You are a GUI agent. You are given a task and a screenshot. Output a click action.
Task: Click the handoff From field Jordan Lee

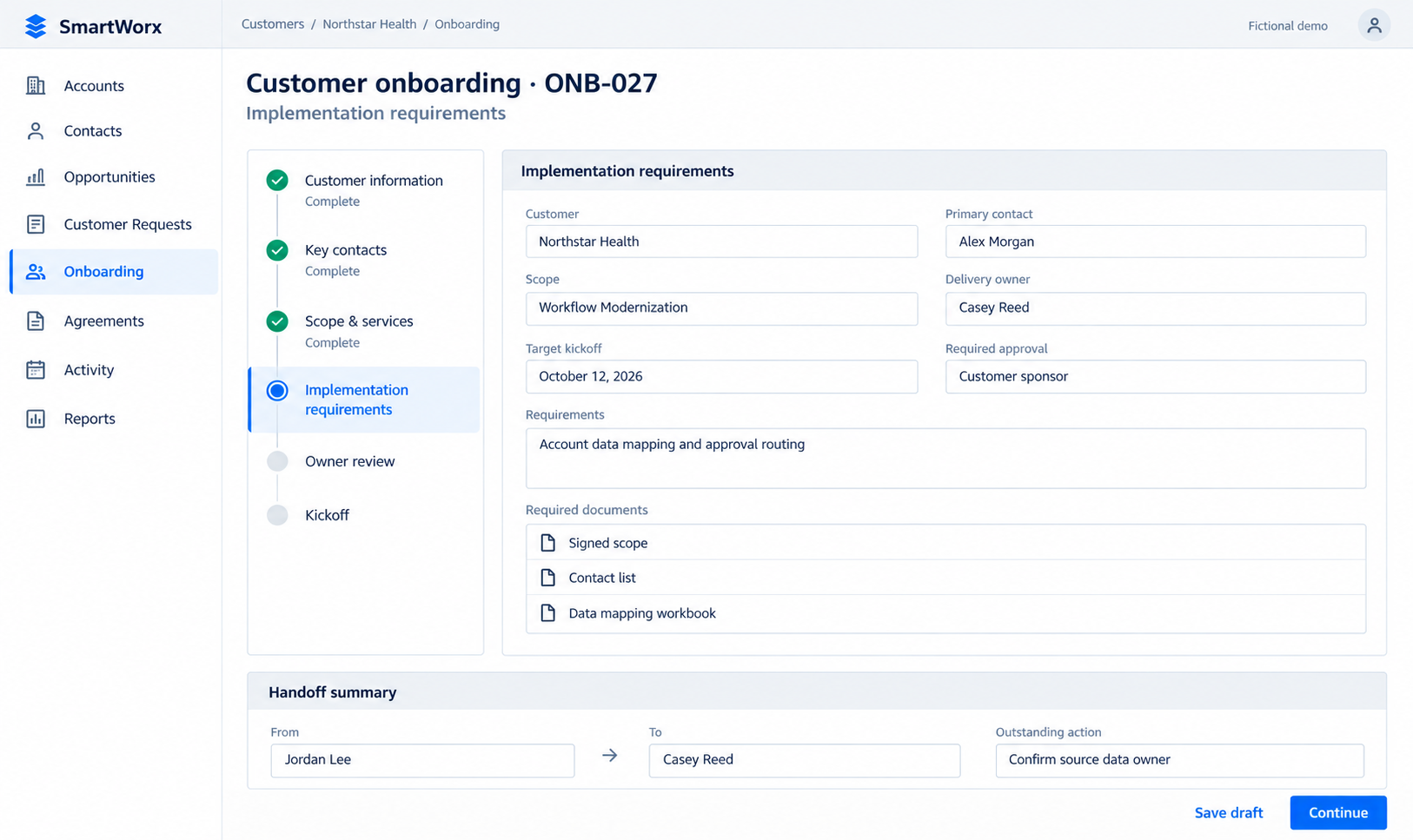[422, 760]
